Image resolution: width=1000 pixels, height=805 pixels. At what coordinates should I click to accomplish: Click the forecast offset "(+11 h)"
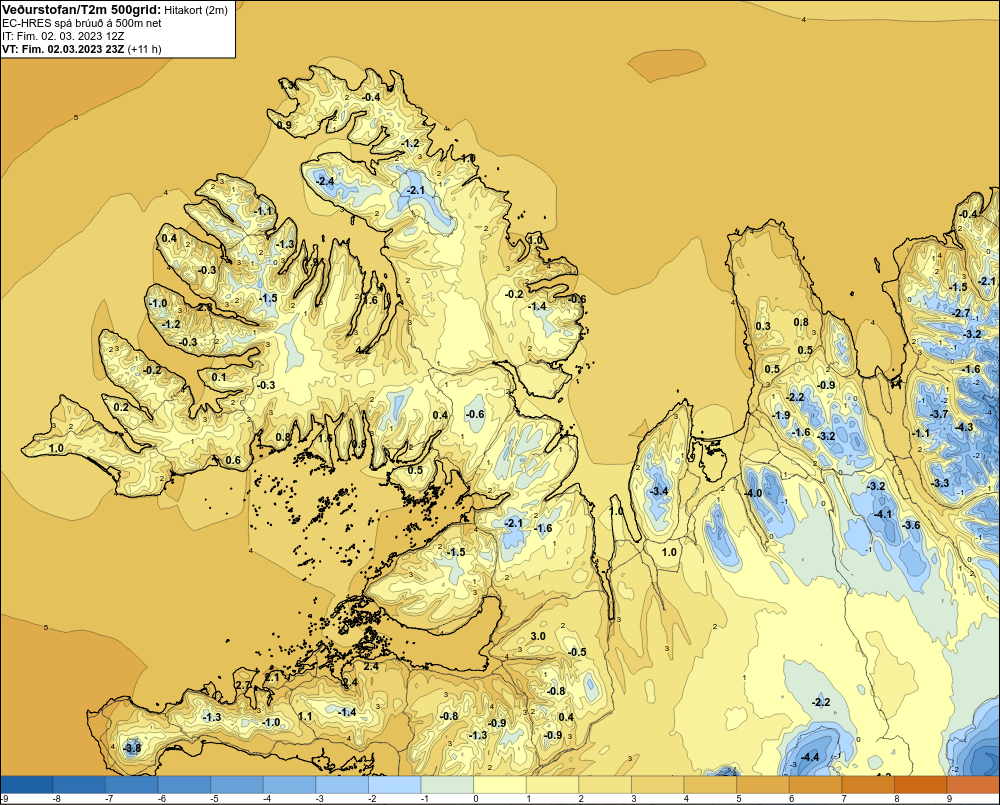(145, 49)
